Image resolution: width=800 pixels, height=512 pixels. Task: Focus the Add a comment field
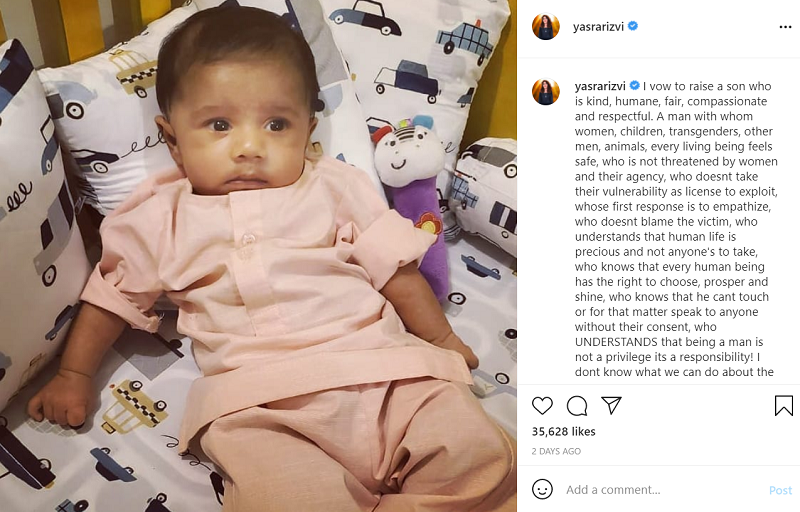[663, 490]
